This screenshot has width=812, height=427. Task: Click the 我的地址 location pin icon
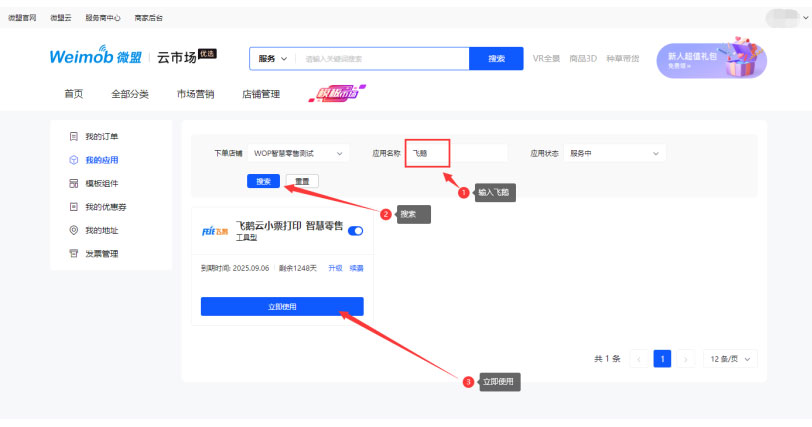point(73,230)
